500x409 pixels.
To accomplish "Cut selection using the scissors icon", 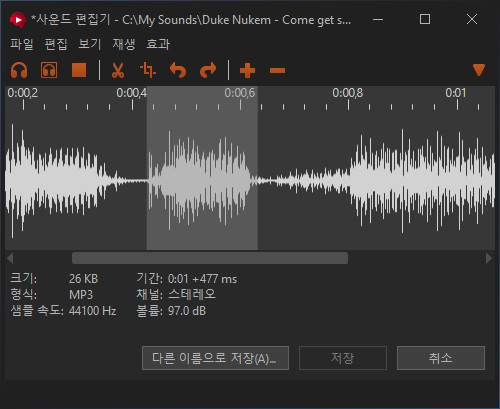I will 118,70.
